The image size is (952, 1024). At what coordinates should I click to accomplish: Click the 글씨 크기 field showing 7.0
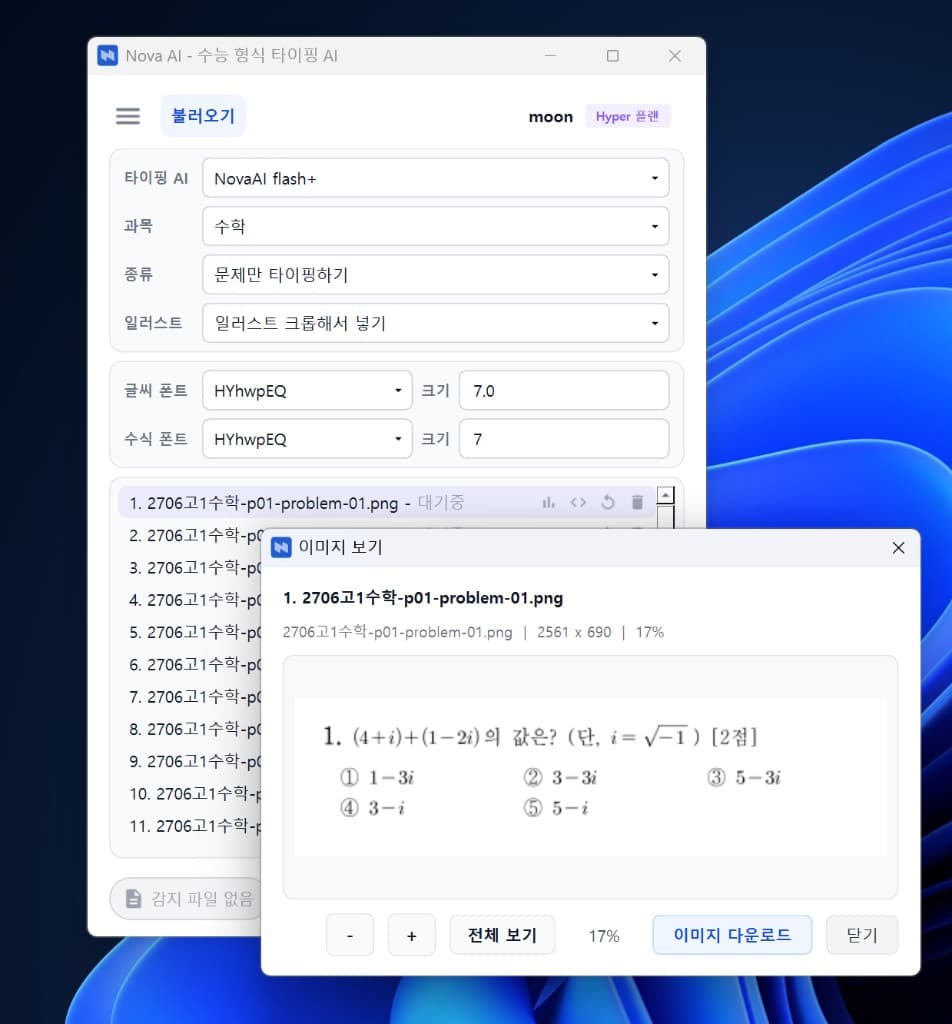point(564,391)
